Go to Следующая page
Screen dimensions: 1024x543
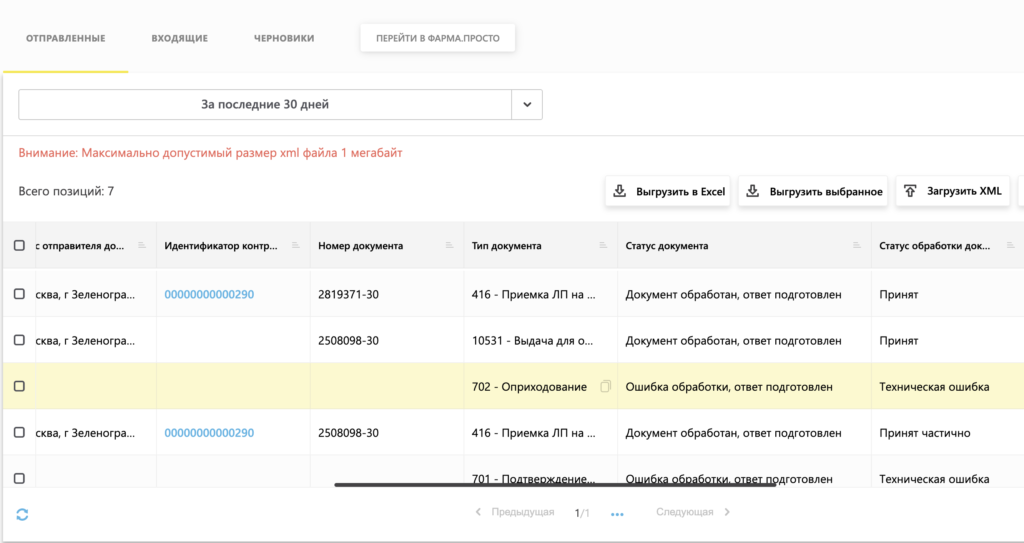coord(692,512)
